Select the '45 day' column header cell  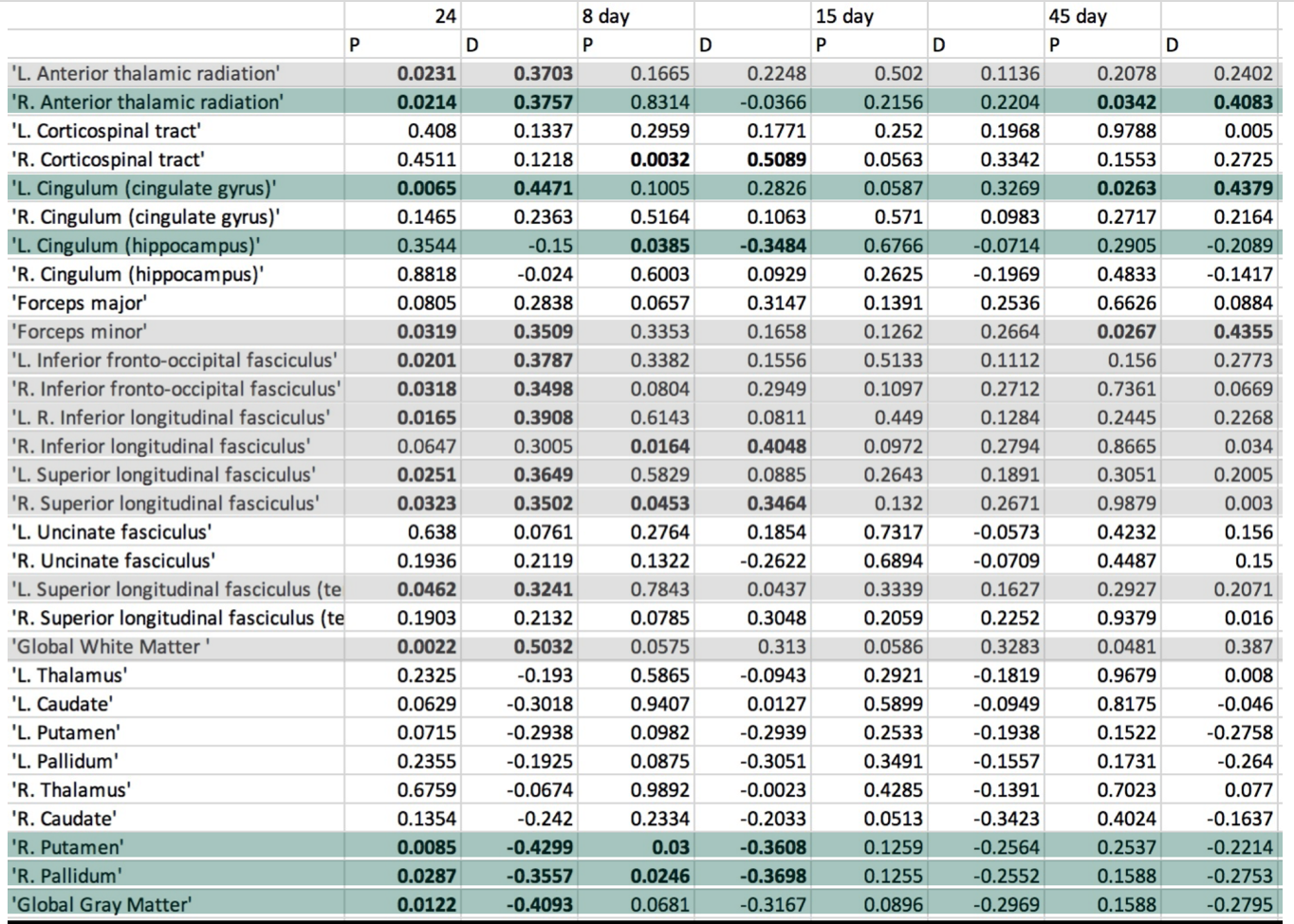1077,16
